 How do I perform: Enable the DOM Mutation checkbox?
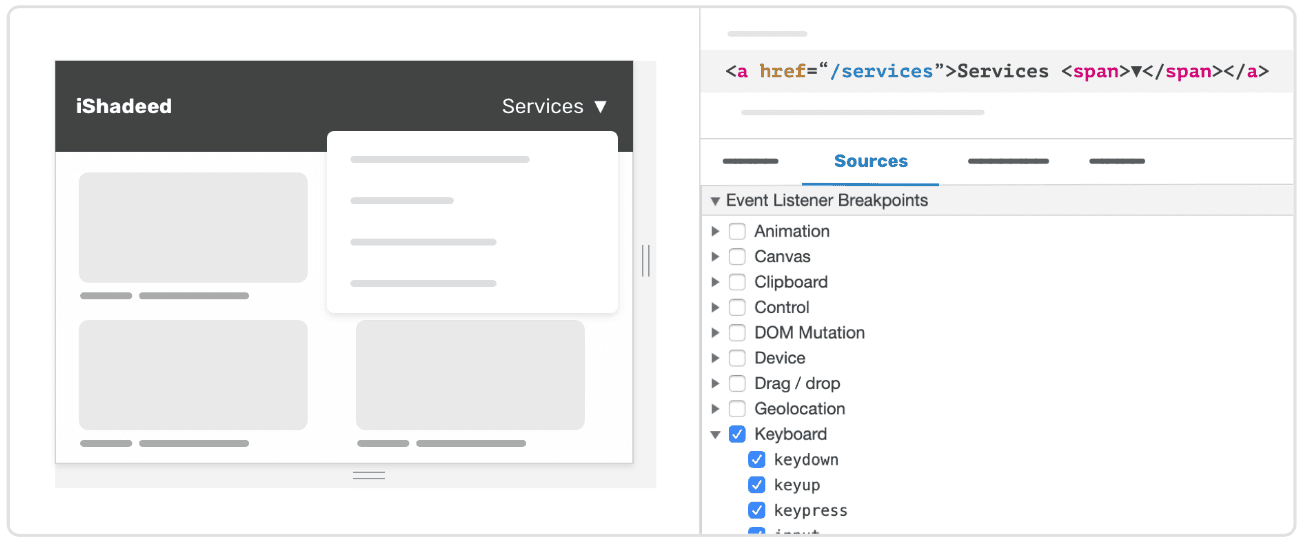click(x=737, y=333)
